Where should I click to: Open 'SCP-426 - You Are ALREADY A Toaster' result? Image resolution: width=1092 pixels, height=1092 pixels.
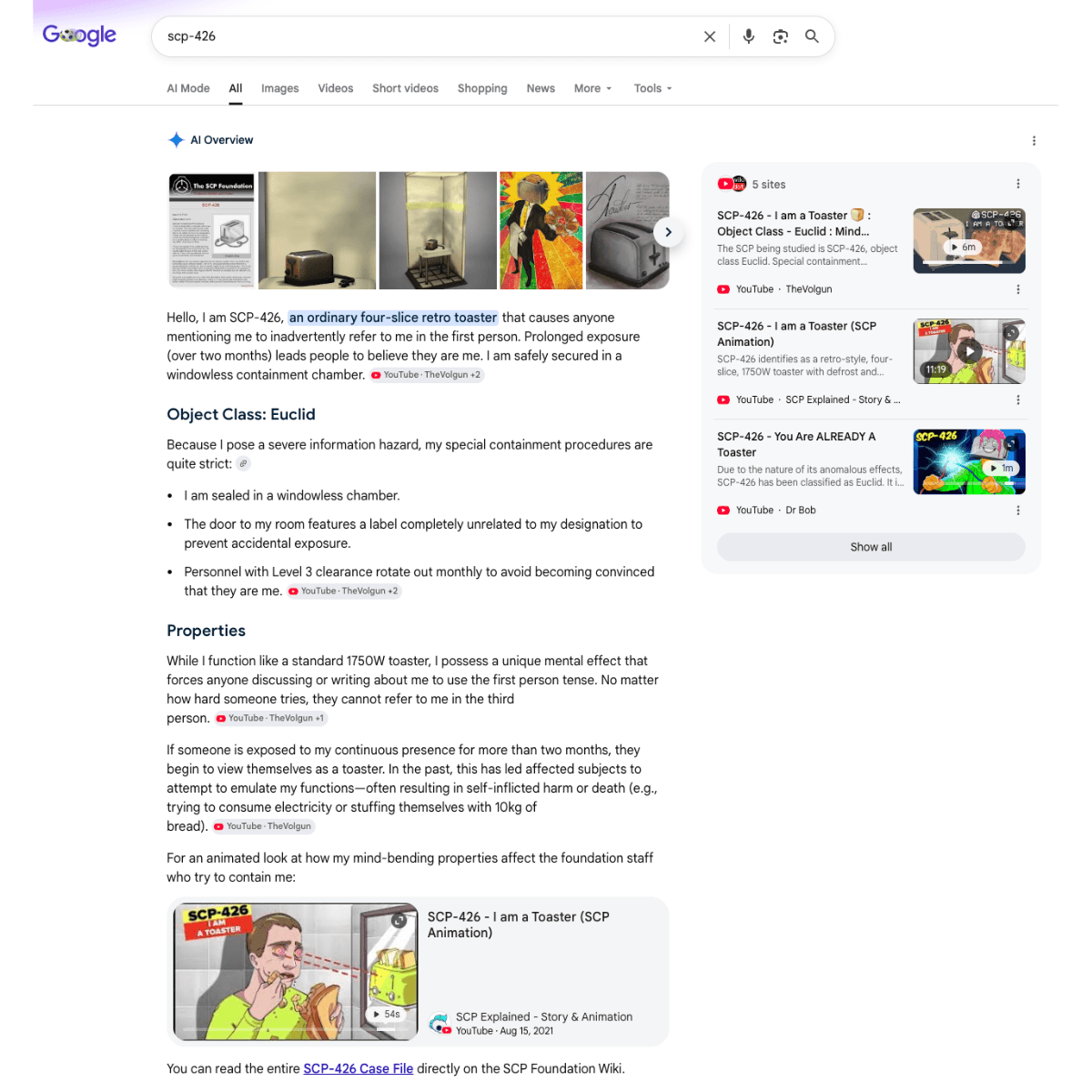pos(796,444)
